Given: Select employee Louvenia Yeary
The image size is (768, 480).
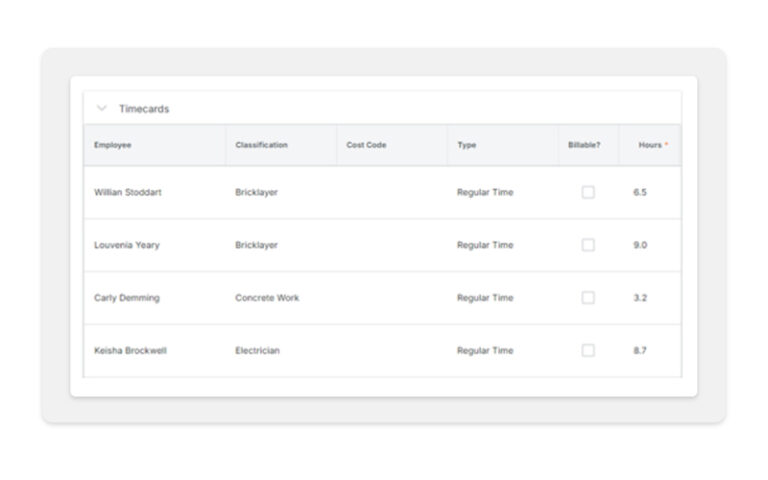Looking at the screenshot, I should coord(126,245).
